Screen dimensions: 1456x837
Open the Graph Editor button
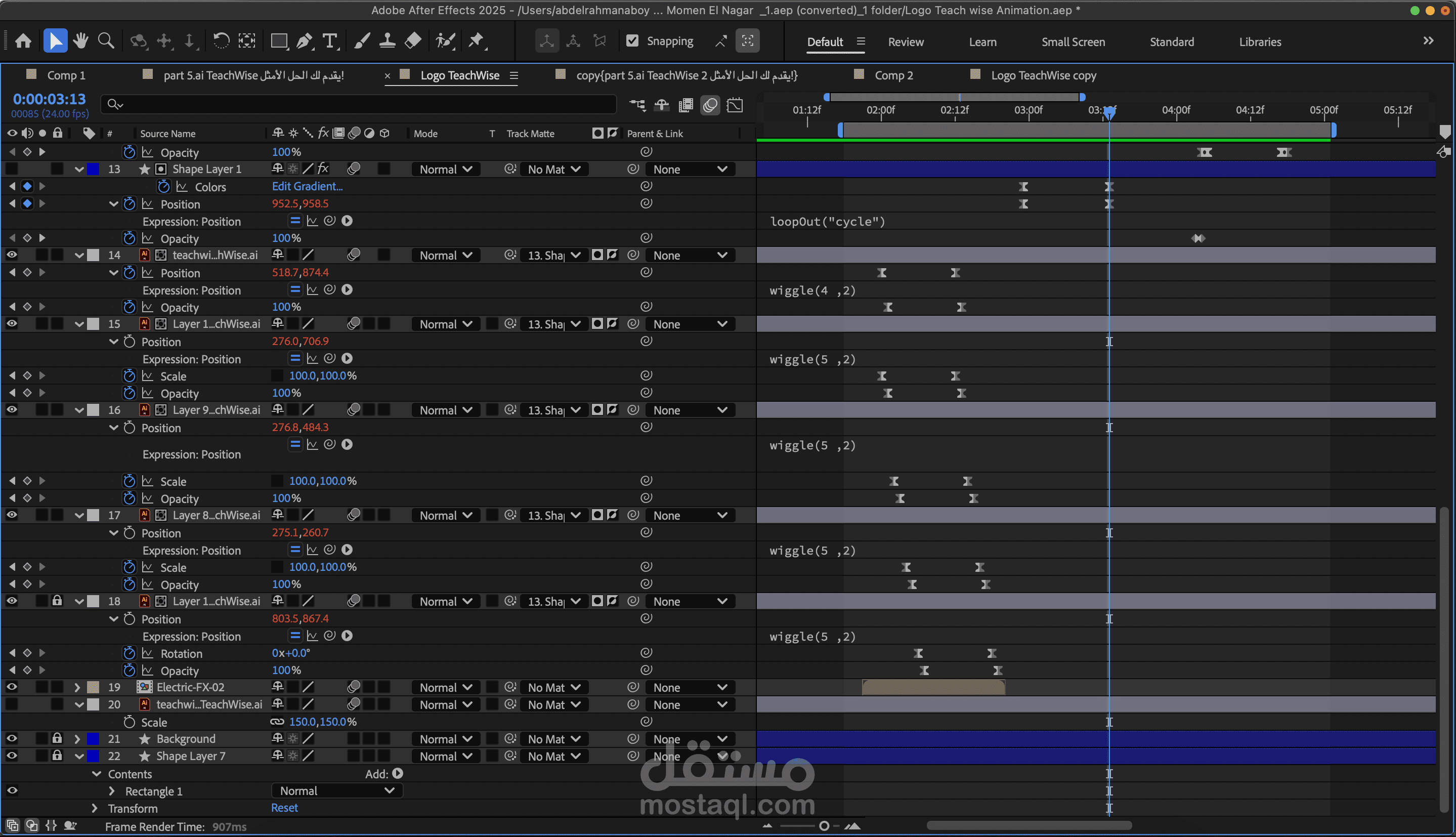coord(735,105)
